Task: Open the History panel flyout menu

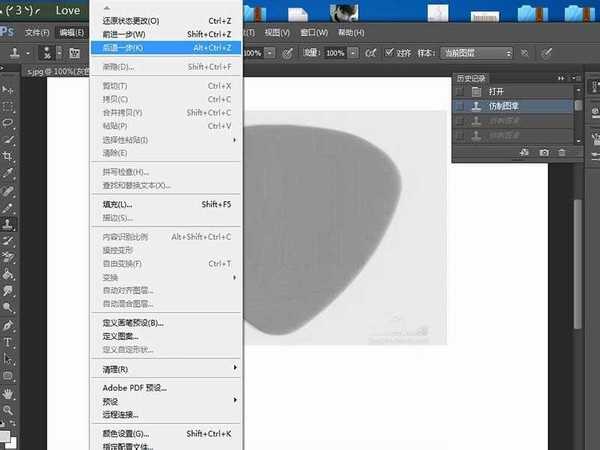Action: coord(576,78)
